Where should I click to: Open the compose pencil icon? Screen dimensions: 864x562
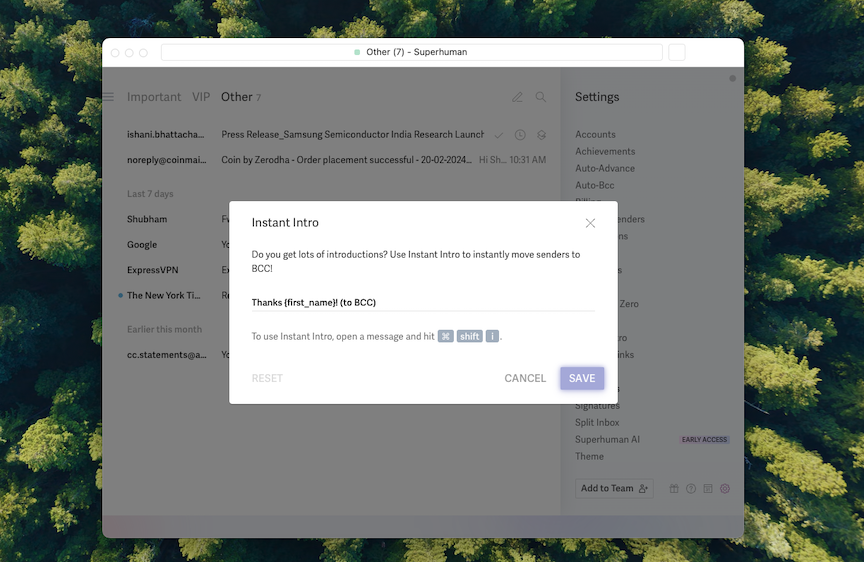[x=517, y=97]
